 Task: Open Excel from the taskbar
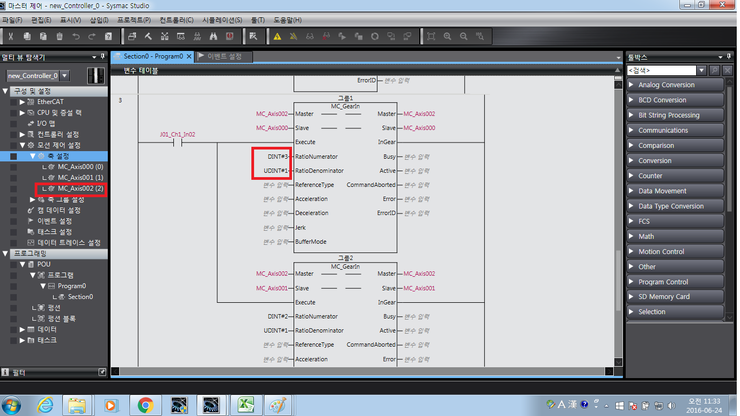point(246,405)
